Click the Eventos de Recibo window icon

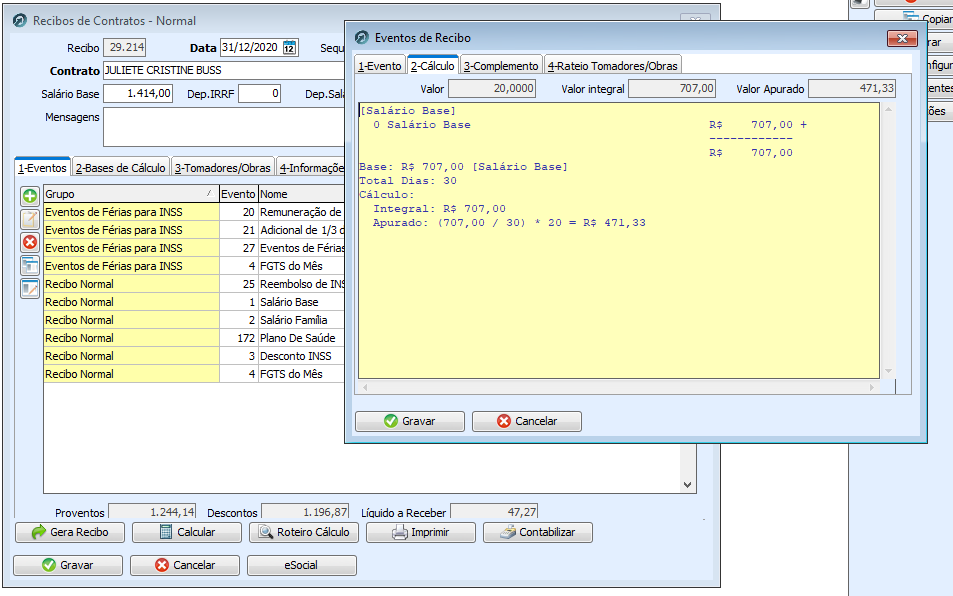point(362,38)
